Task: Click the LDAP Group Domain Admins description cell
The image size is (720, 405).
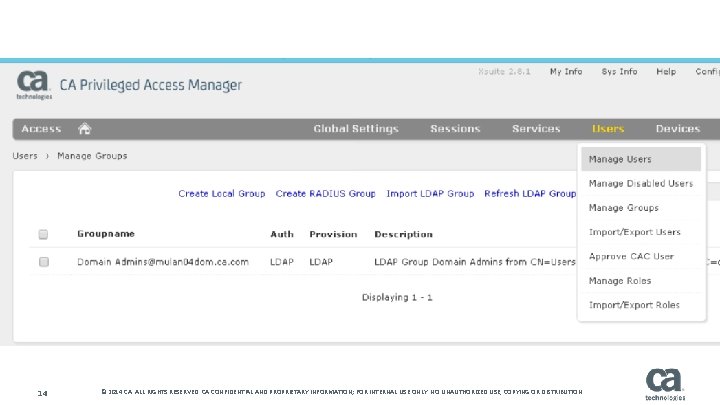Action: 475,262
